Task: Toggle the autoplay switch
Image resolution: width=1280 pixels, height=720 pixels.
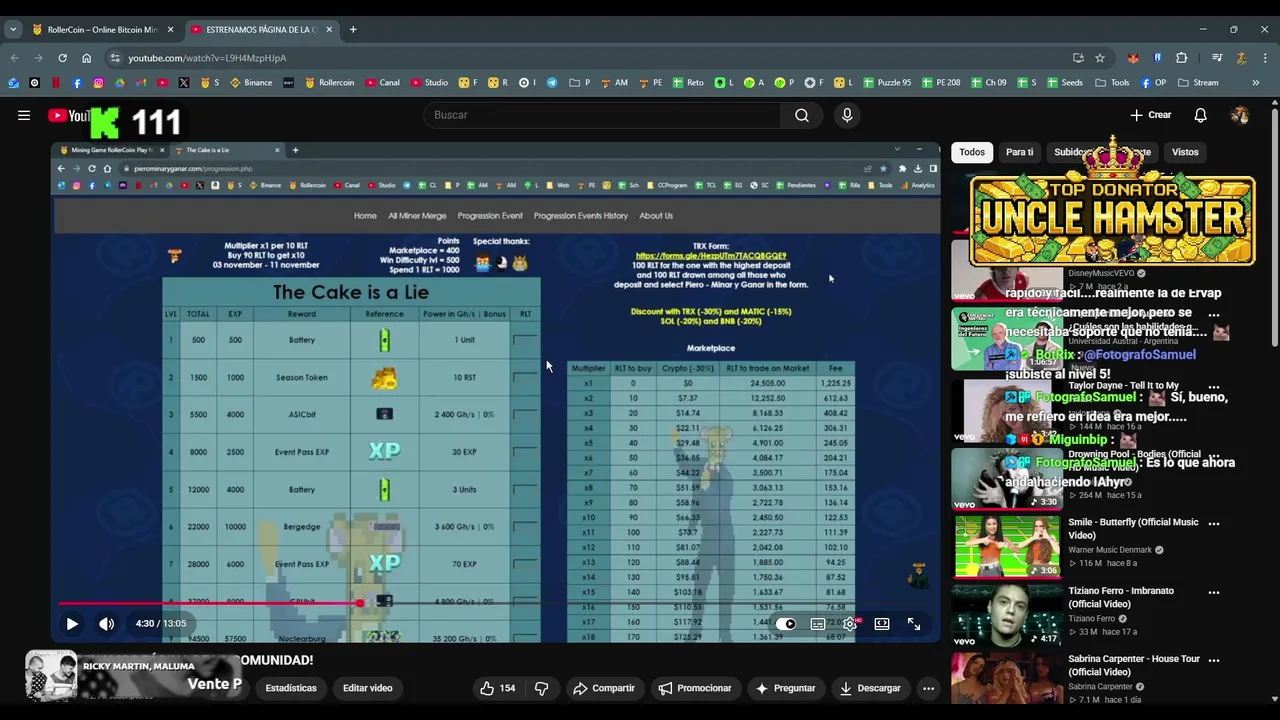Action: coord(786,624)
